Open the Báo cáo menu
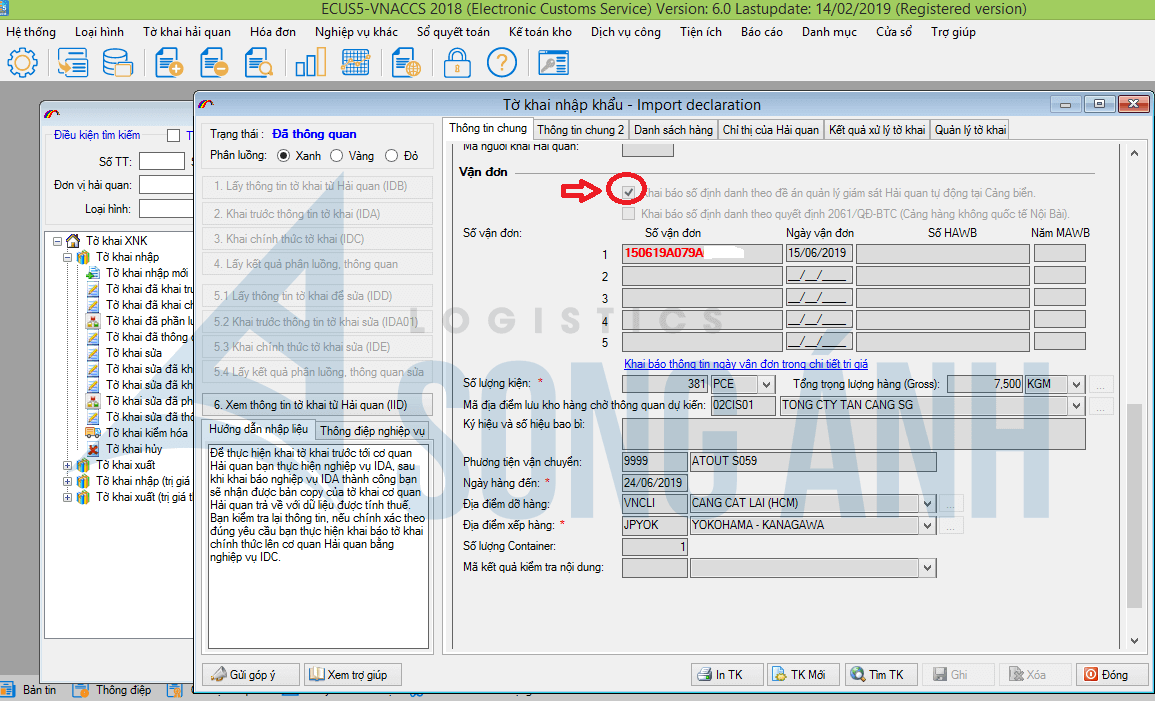Screen dimensions: 1155x701 tap(761, 32)
